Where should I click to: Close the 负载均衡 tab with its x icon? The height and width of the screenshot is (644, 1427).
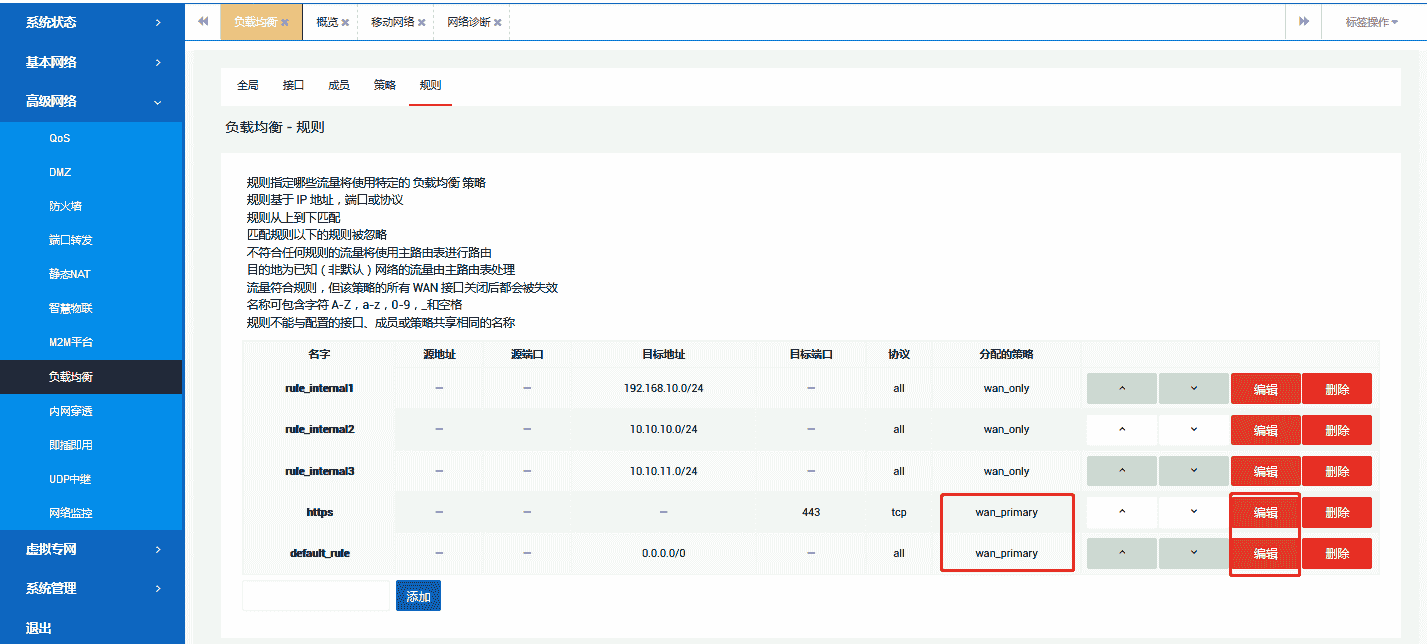(x=285, y=22)
